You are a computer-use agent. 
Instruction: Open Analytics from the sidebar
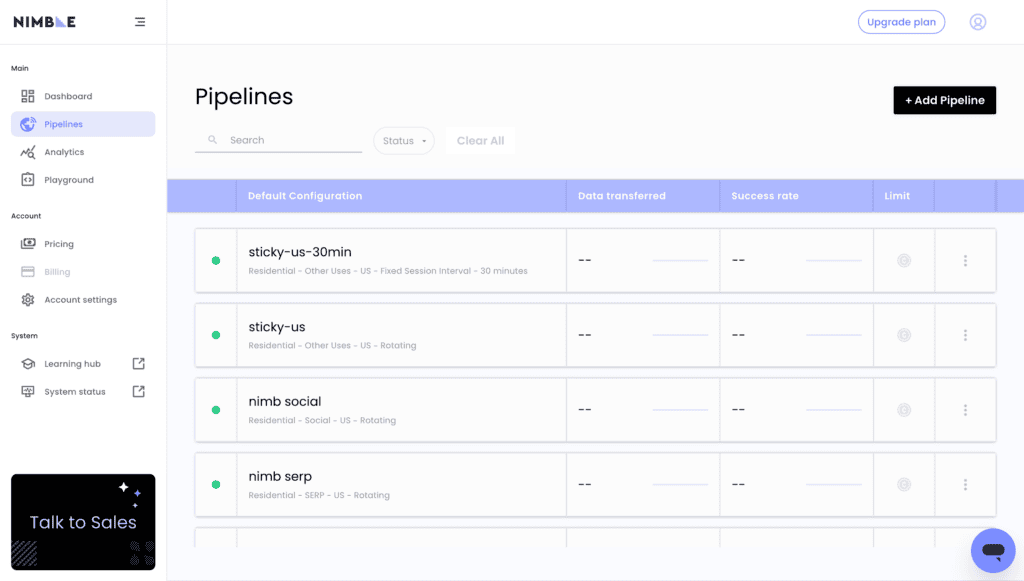click(x=83, y=152)
